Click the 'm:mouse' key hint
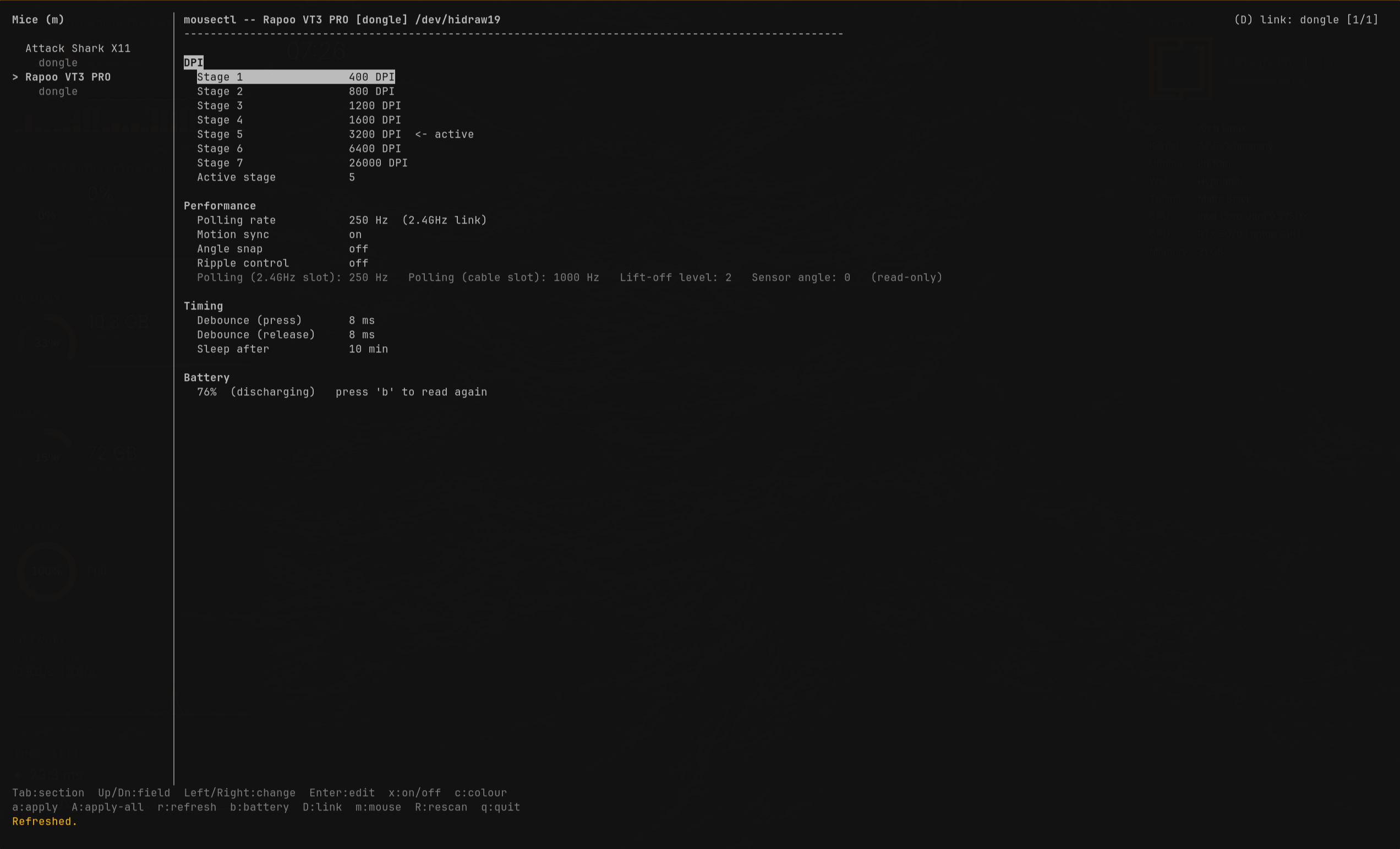Viewport: 1400px width, 849px height. [x=379, y=807]
